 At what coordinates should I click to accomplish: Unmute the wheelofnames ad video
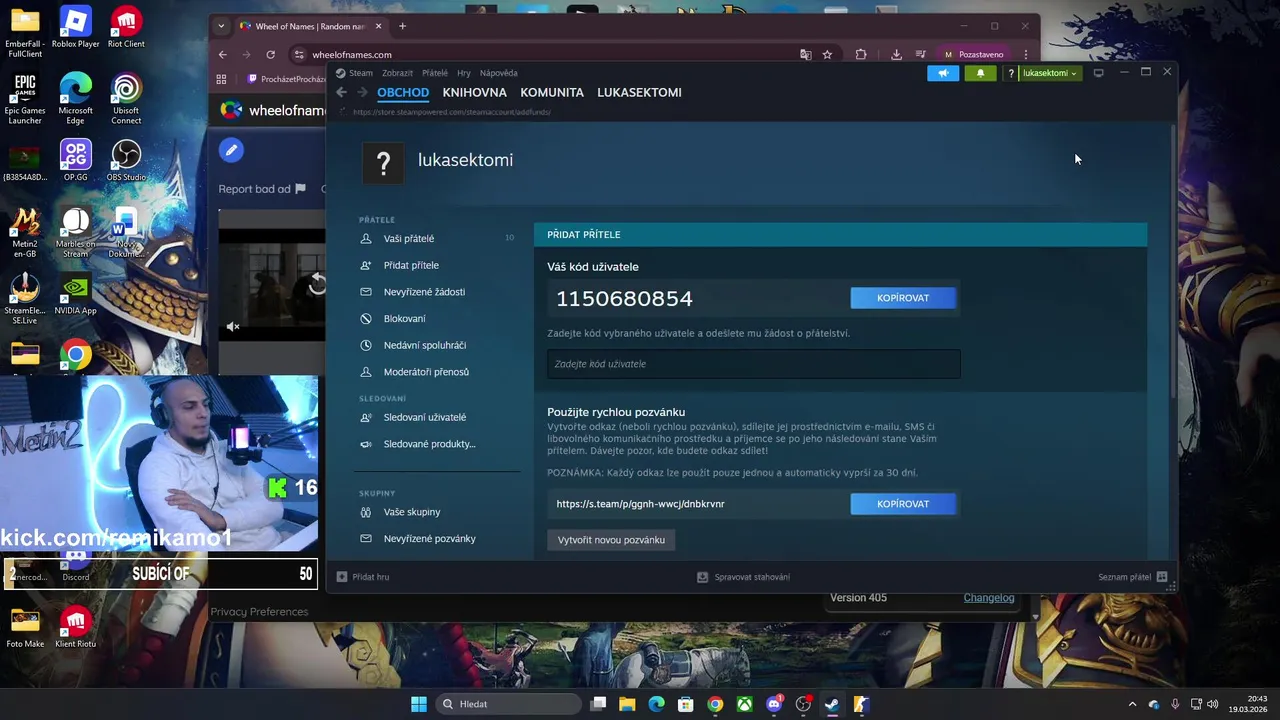pos(233,326)
